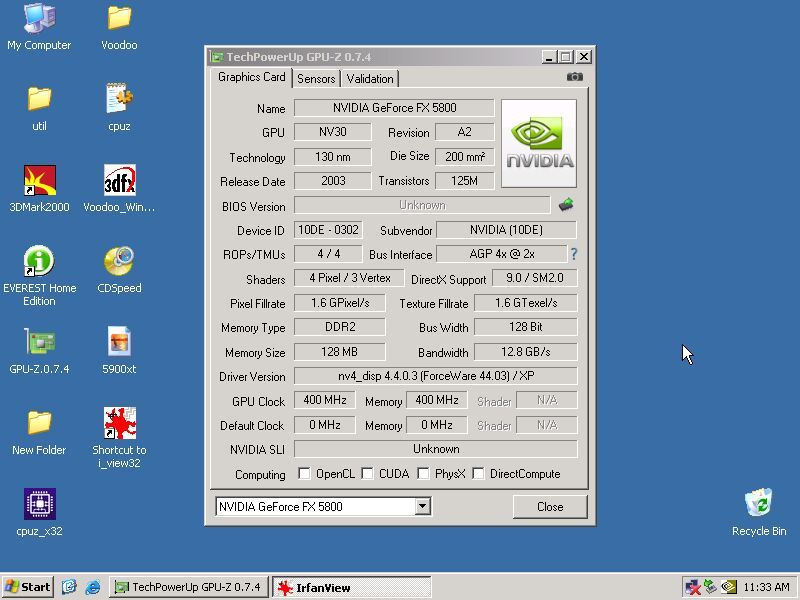The image size is (800, 600).
Task: Click the Bus Interface value AGP 4x @ 2x
Action: coord(502,254)
